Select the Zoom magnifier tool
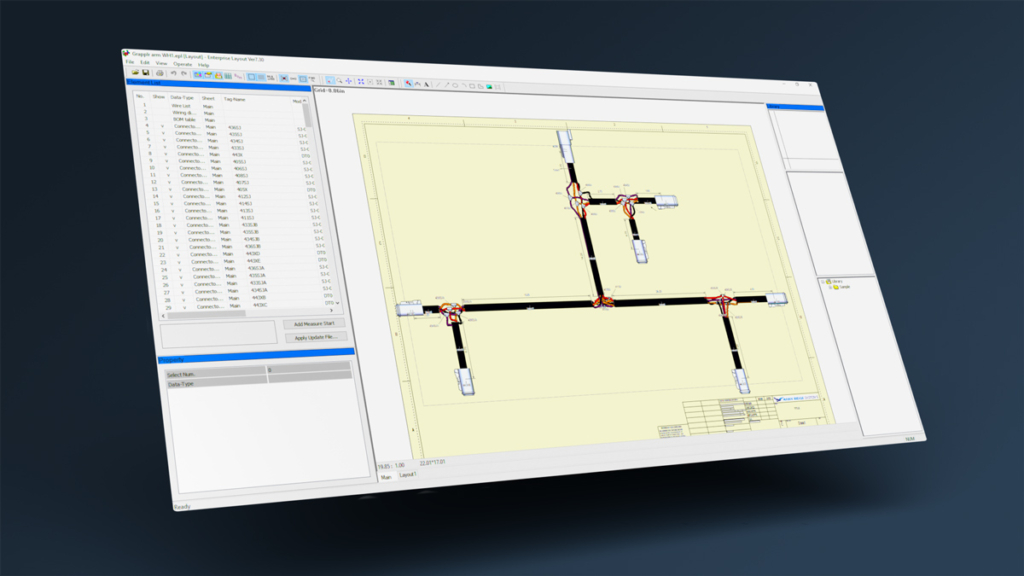The width and height of the screenshot is (1024, 576). [339, 81]
